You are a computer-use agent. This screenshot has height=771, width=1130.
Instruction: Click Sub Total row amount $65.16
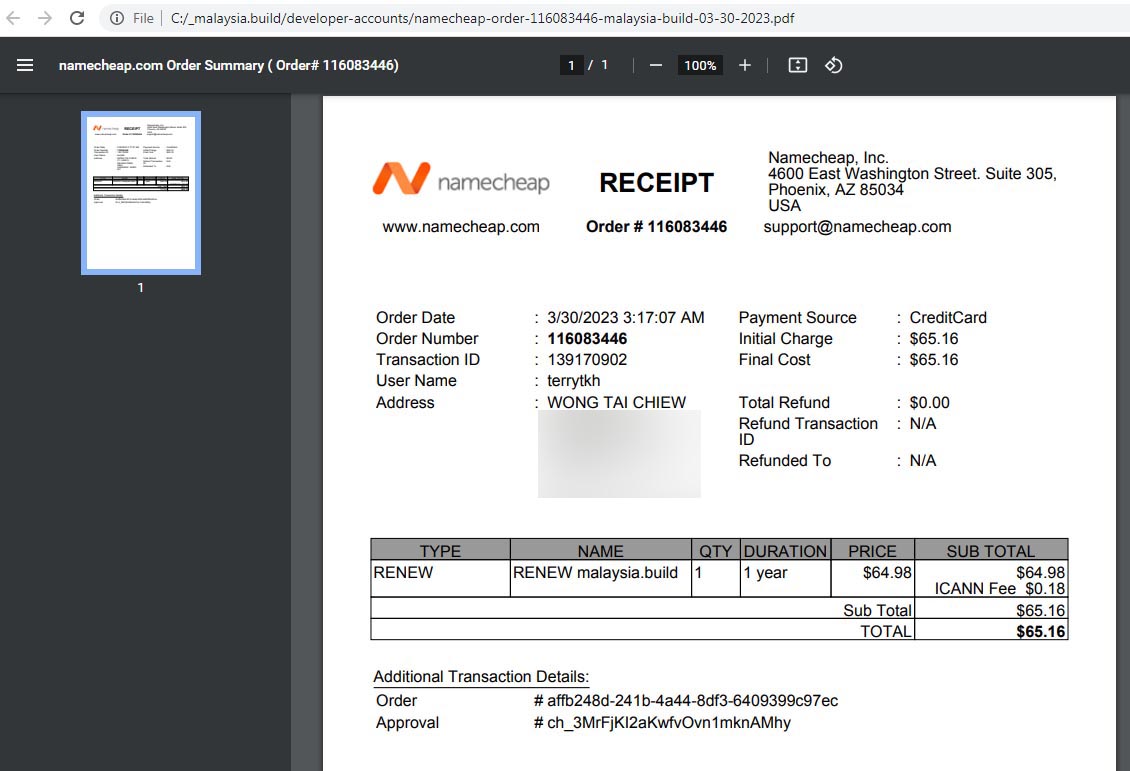pyautogui.click(x=1041, y=610)
